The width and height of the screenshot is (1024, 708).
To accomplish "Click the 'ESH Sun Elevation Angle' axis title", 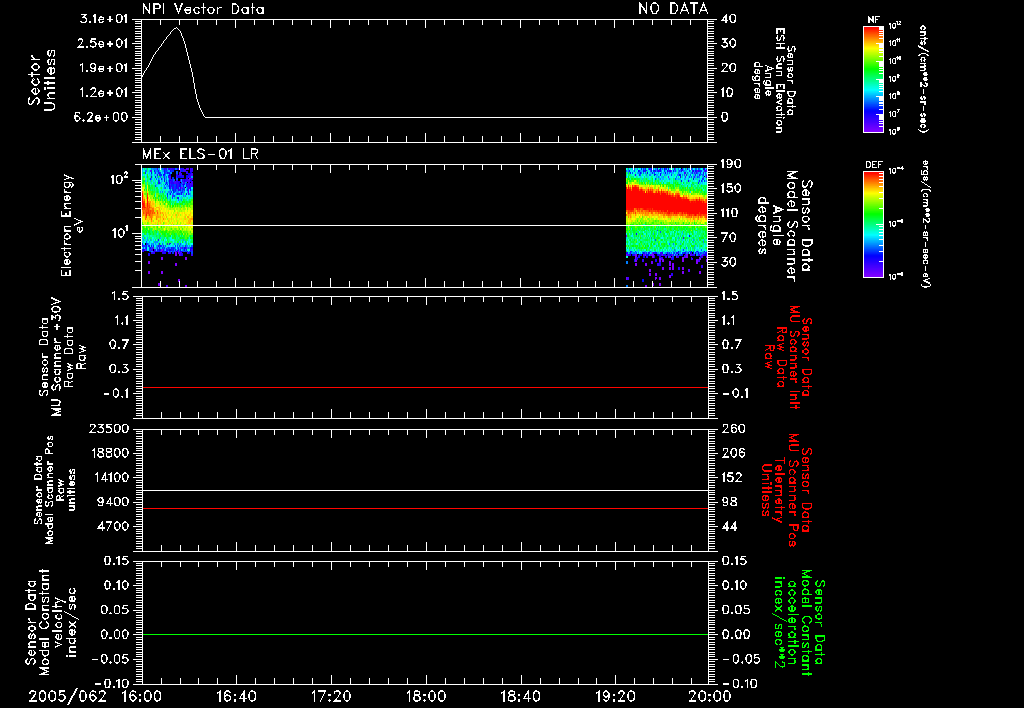I will tap(774, 80).
